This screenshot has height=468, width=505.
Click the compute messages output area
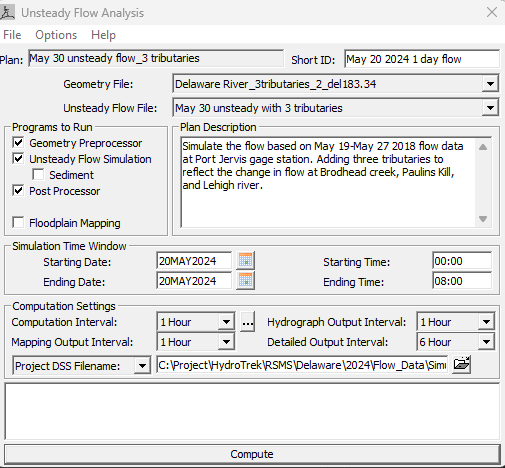(x=252, y=411)
